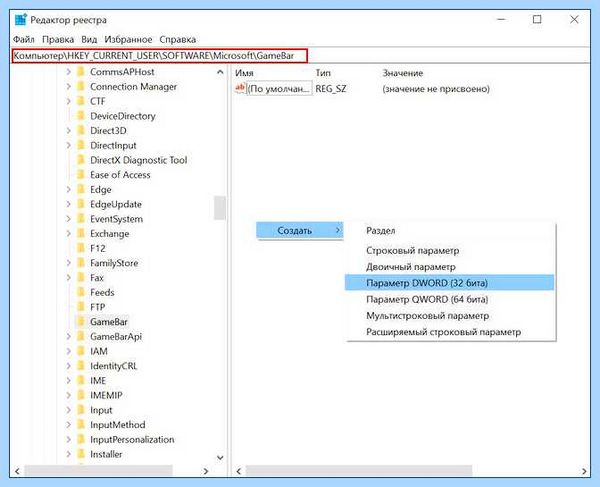Choose Раздел from the Создать submenu
Image resolution: width=600 pixels, height=487 pixels.
coord(449,231)
